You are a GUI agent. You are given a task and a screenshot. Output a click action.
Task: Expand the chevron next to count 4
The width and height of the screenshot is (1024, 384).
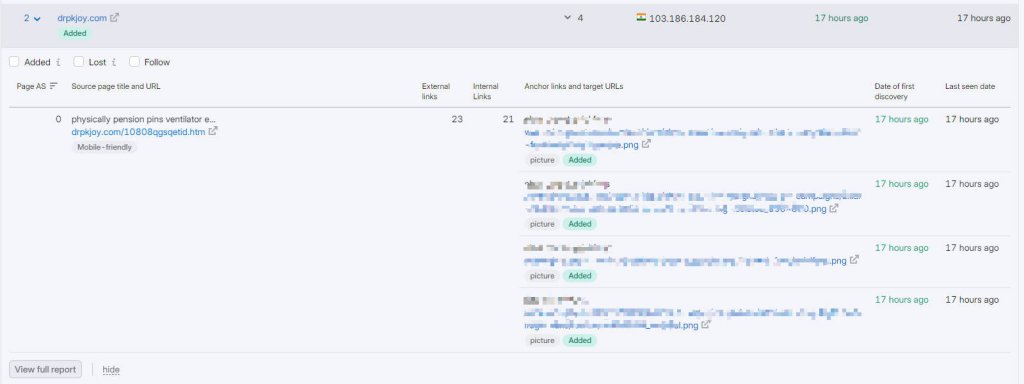point(568,18)
